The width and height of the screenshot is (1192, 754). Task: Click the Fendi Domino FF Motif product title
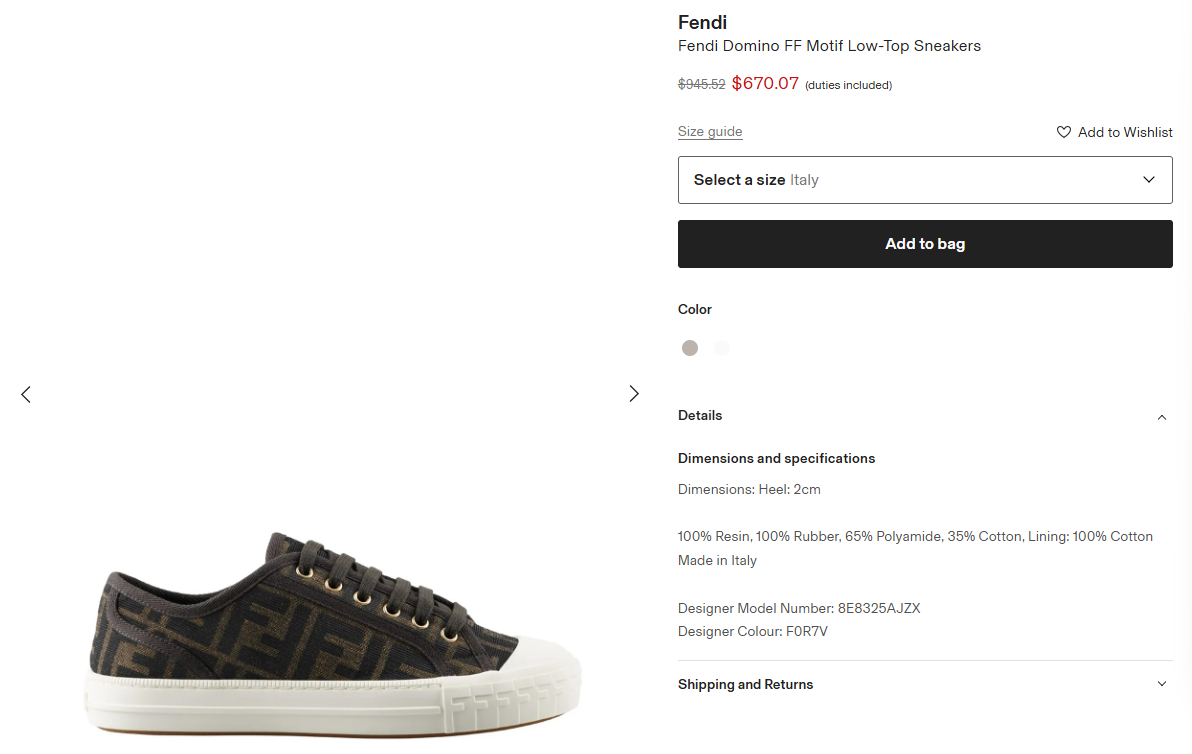tap(829, 46)
